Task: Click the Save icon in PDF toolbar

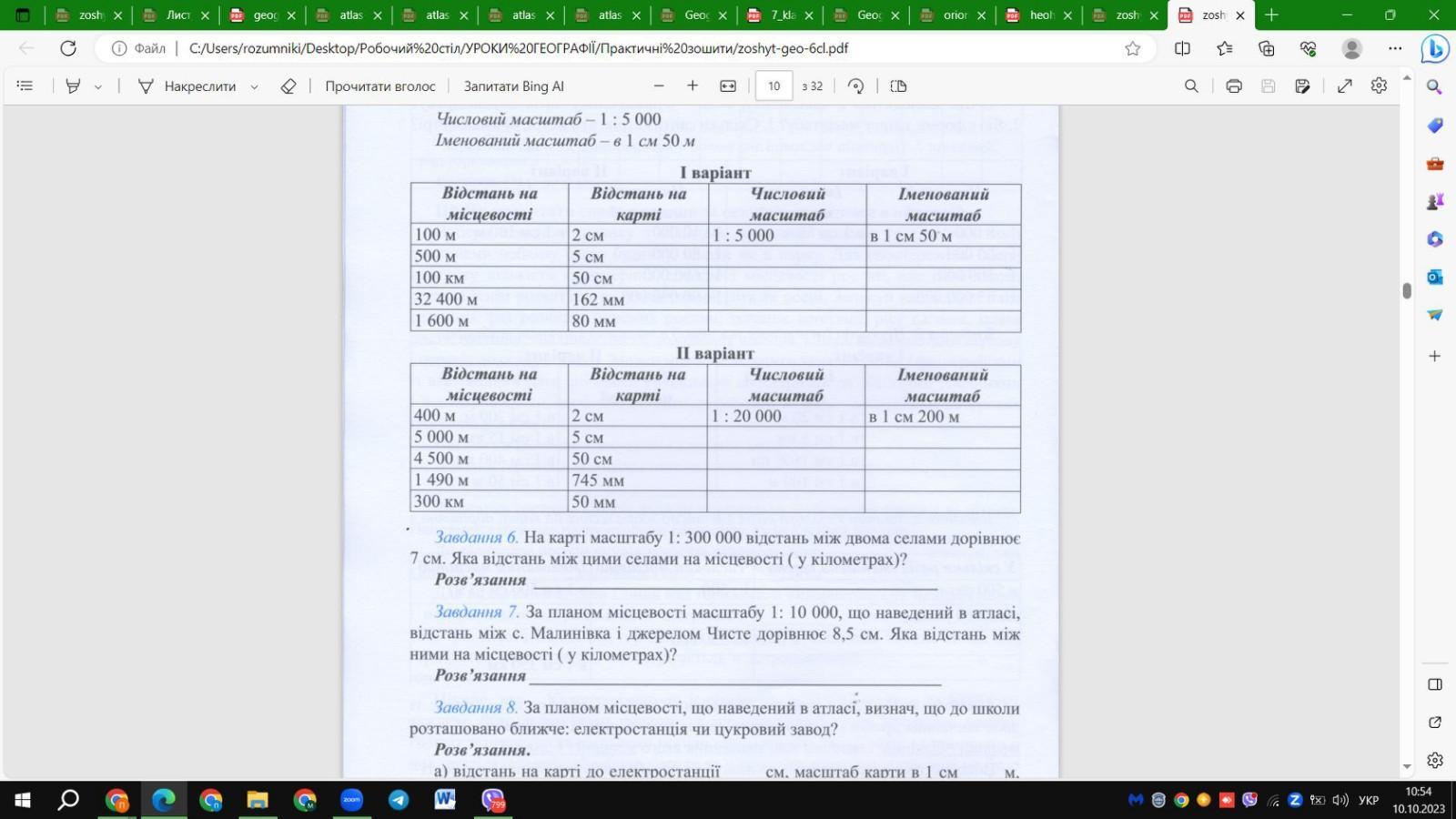Action: [1269, 86]
